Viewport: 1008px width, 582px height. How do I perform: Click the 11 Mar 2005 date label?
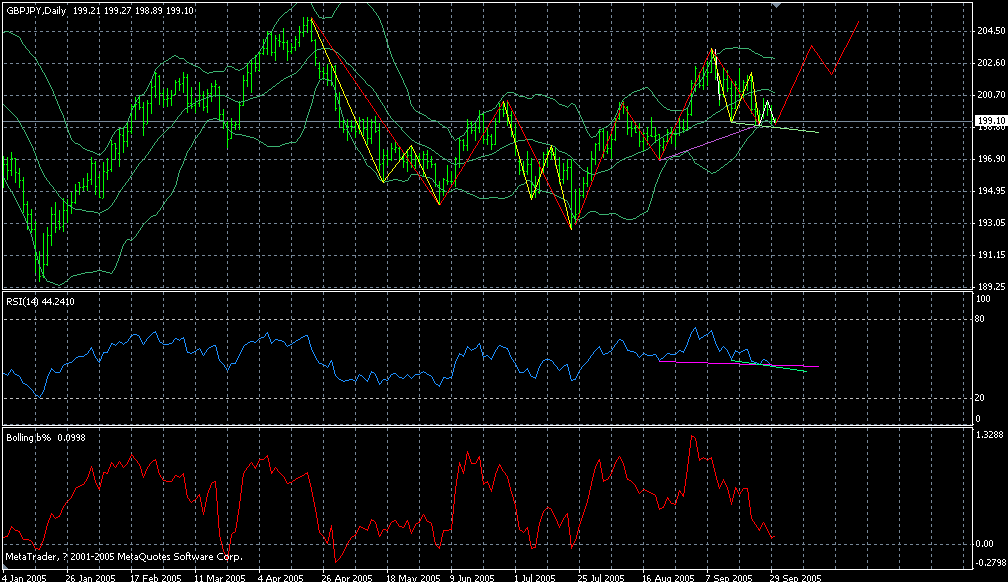coord(220,577)
